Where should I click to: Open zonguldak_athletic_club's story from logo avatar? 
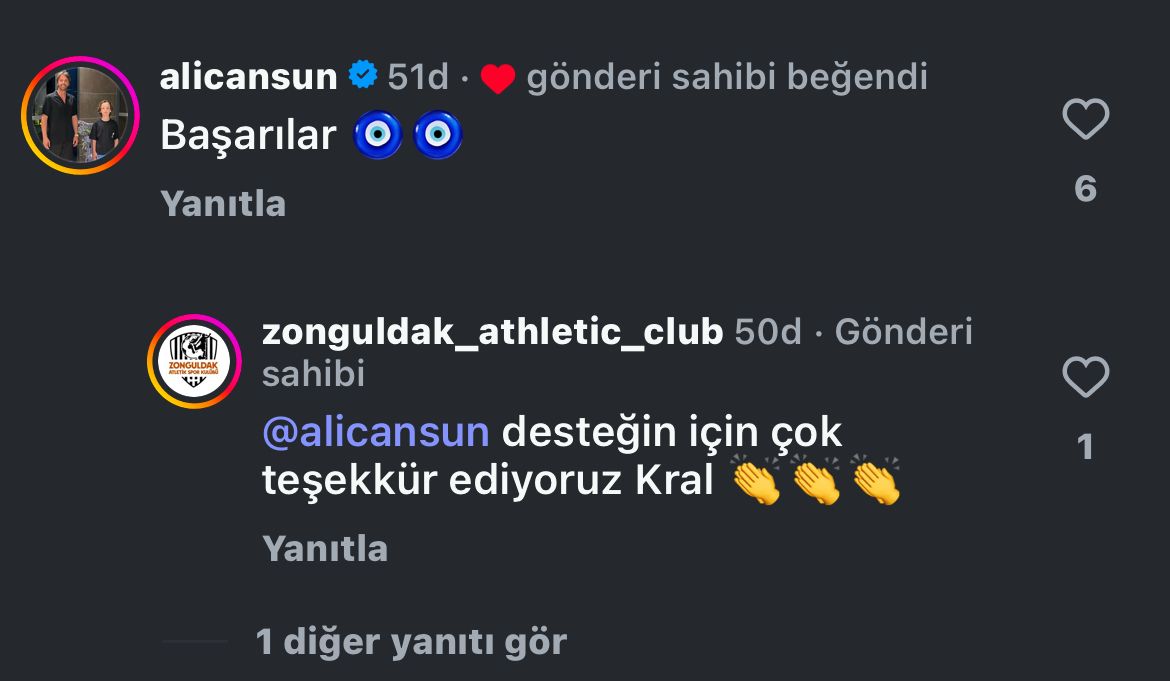(x=194, y=361)
